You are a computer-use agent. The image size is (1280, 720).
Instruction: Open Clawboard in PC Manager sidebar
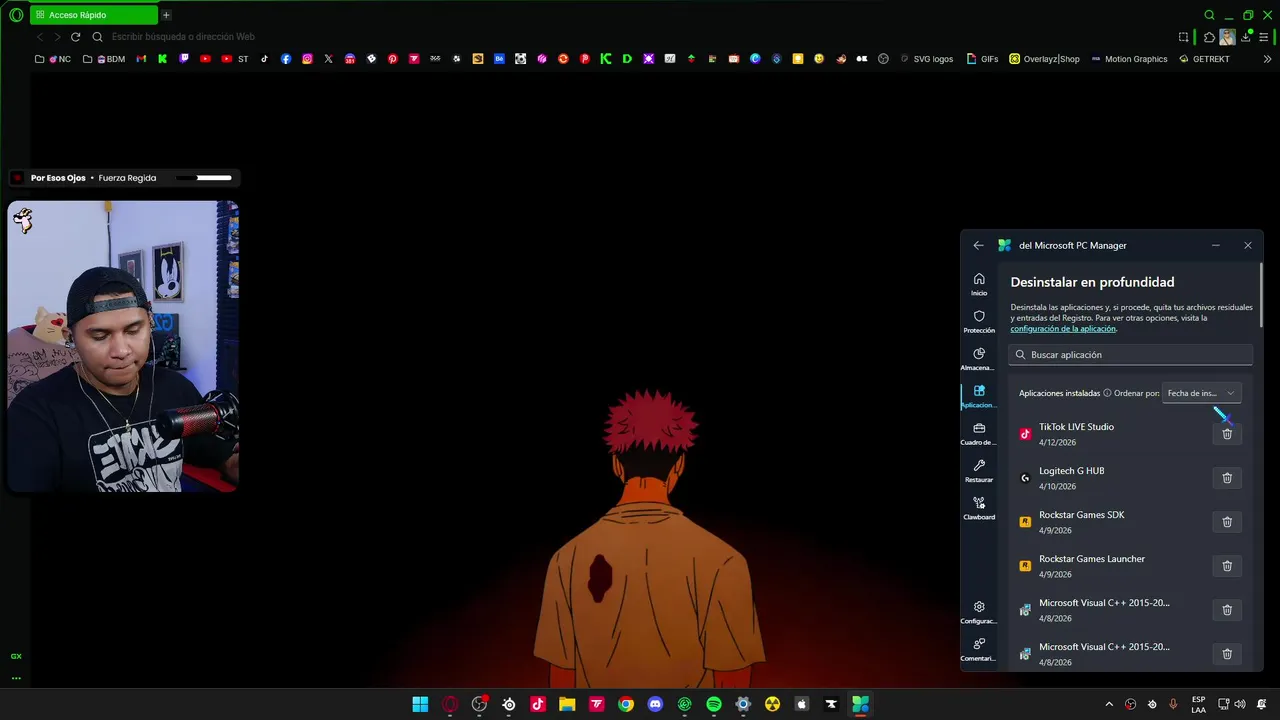point(979,508)
